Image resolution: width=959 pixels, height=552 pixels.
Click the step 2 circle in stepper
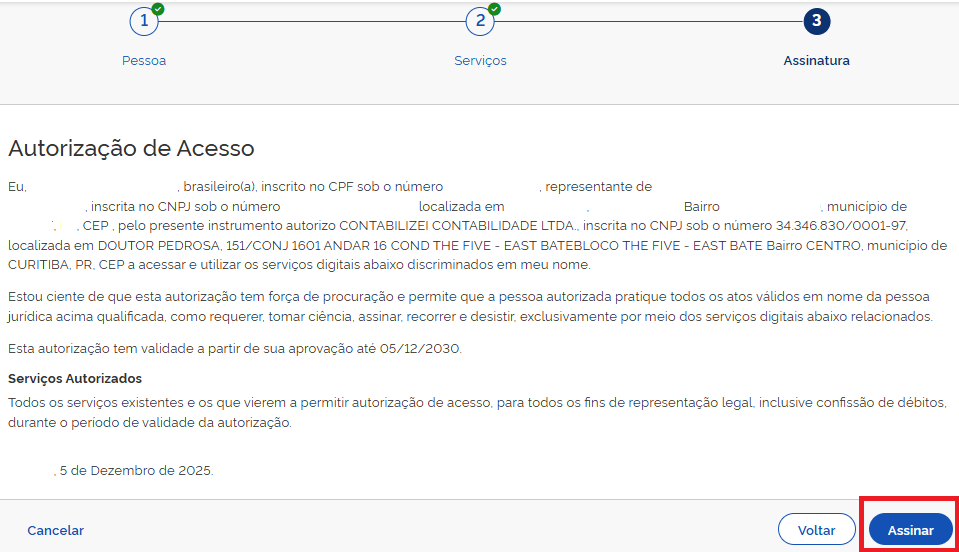pyautogui.click(x=480, y=21)
